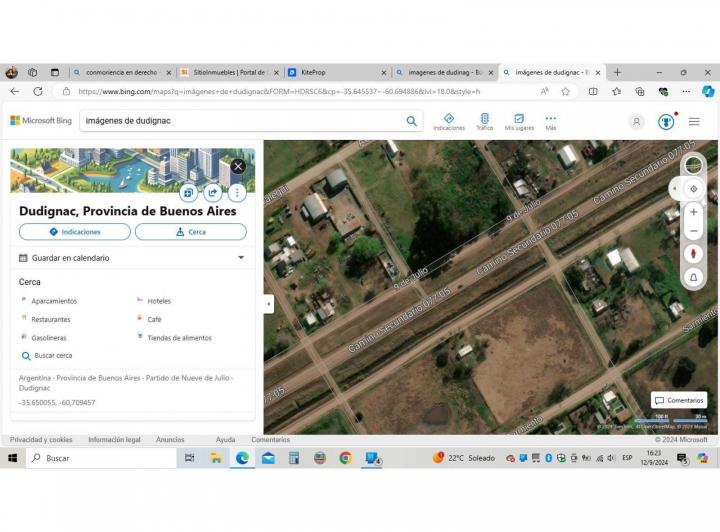Click the taskbar Buscar search box
This screenshot has height=532, width=720.
click(x=101, y=458)
